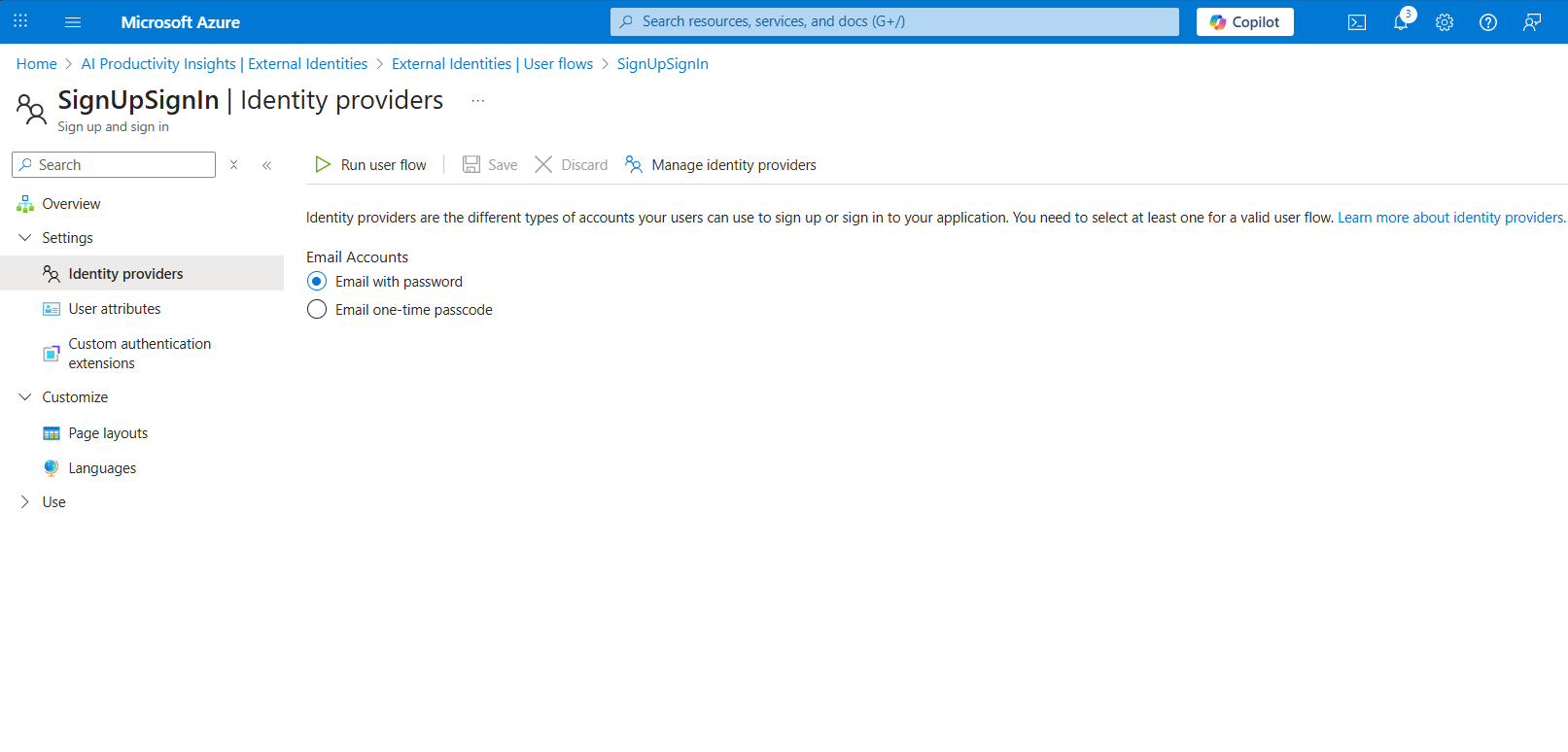Open SignUpSignIn breadcrumb
Viewport: 1568px width, 752px height.
pos(663,64)
